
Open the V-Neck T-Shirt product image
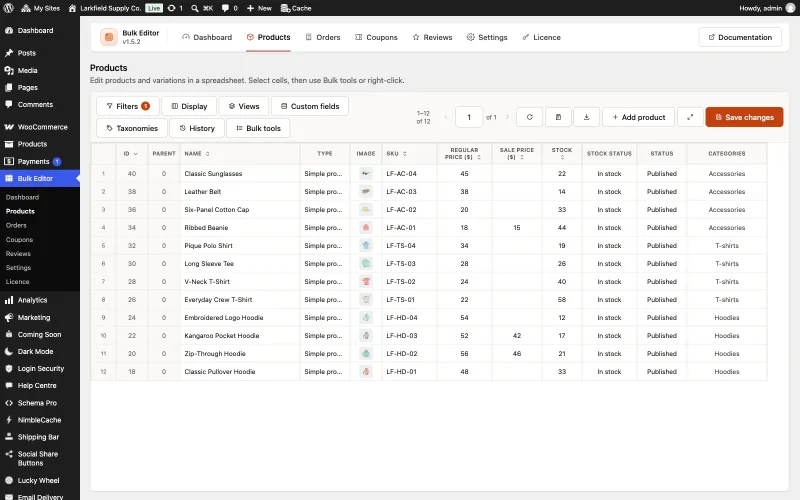(366, 282)
